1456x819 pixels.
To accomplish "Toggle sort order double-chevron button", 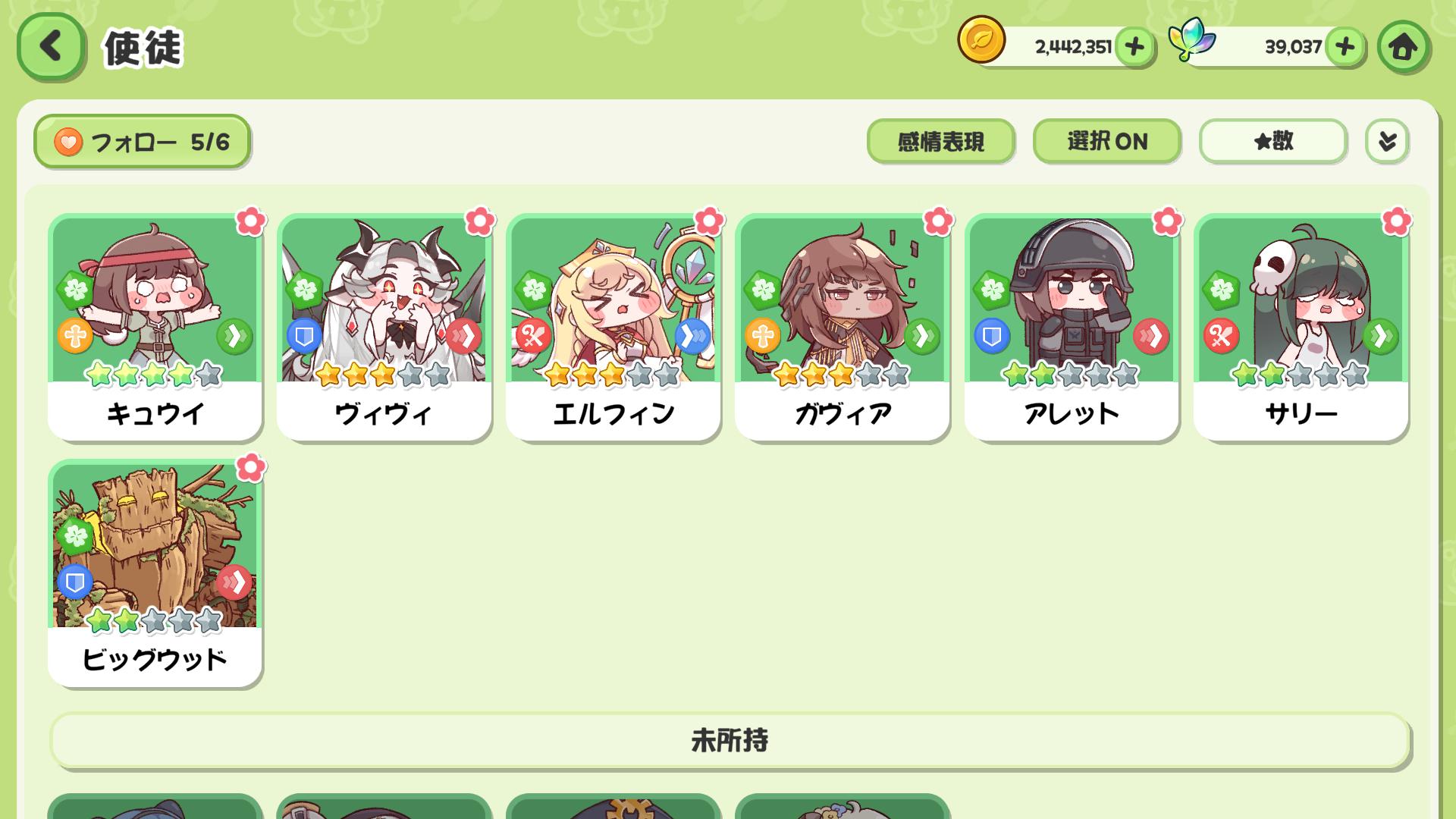I will coord(1387,141).
